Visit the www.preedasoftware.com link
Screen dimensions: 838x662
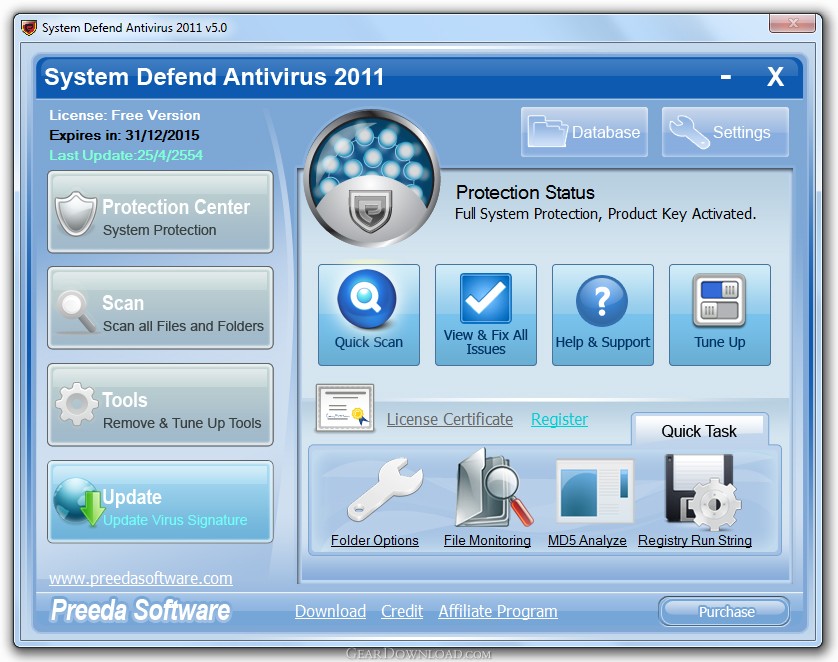141,578
